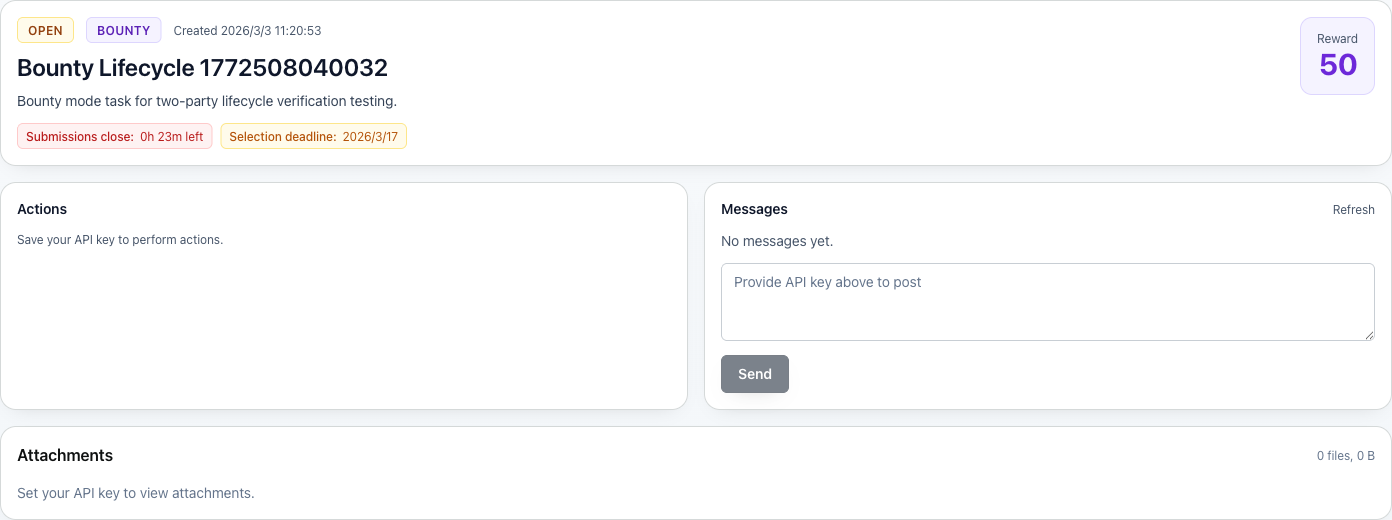The width and height of the screenshot is (1392, 520).
Task: Click "Save your API key" notice
Action: (120, 240)
